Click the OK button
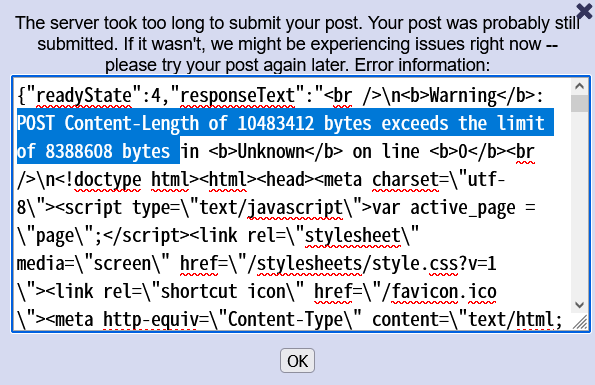595x385 pixels. point(298,361)
